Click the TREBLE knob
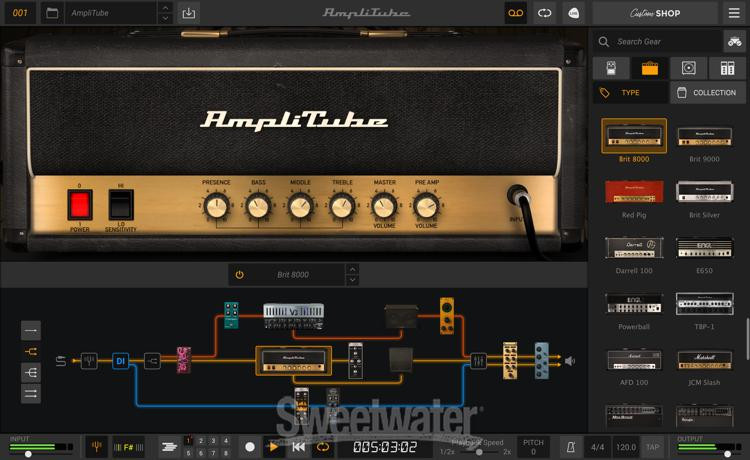 coord(342,207)
